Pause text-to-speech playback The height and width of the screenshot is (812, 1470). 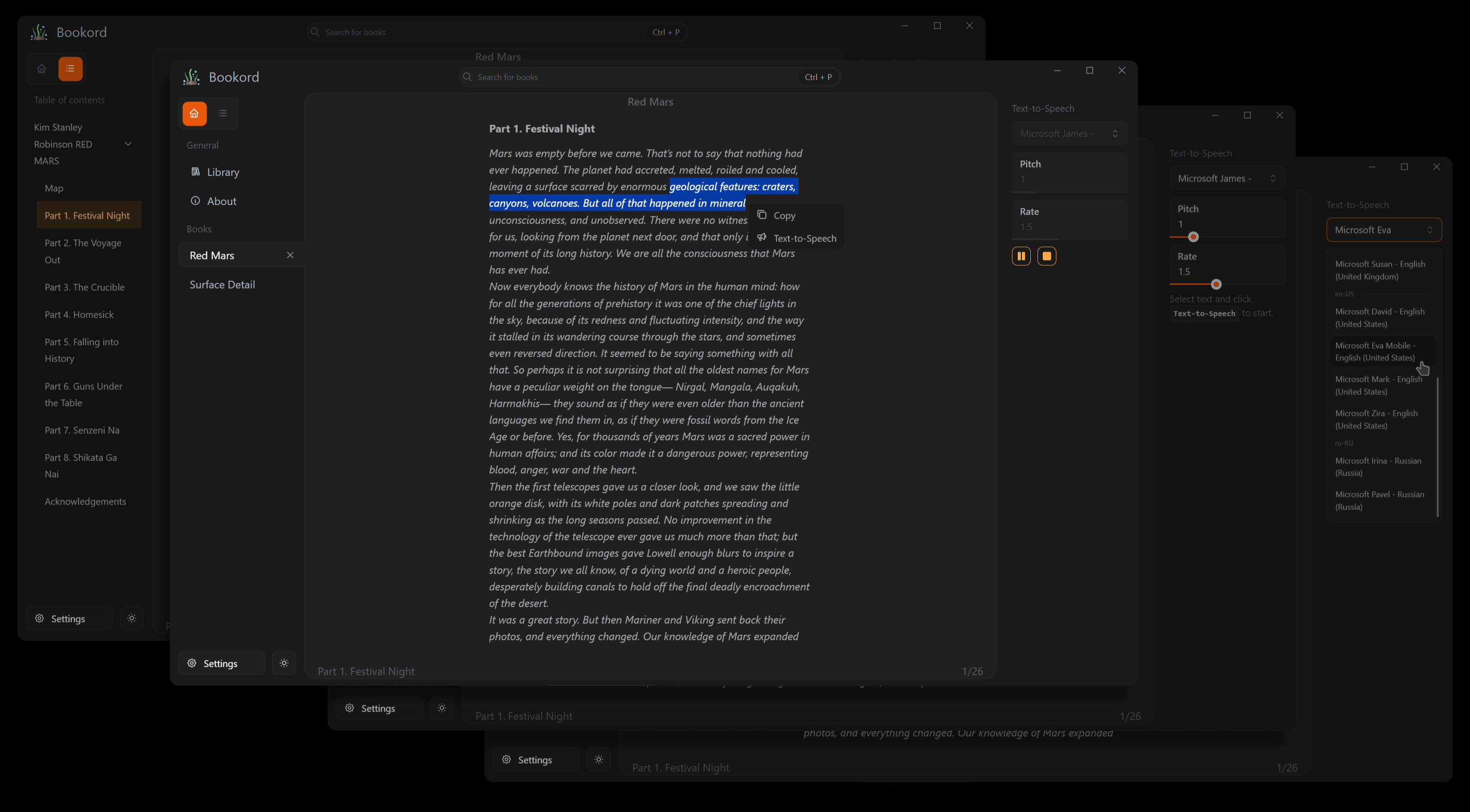(1021, 256)
